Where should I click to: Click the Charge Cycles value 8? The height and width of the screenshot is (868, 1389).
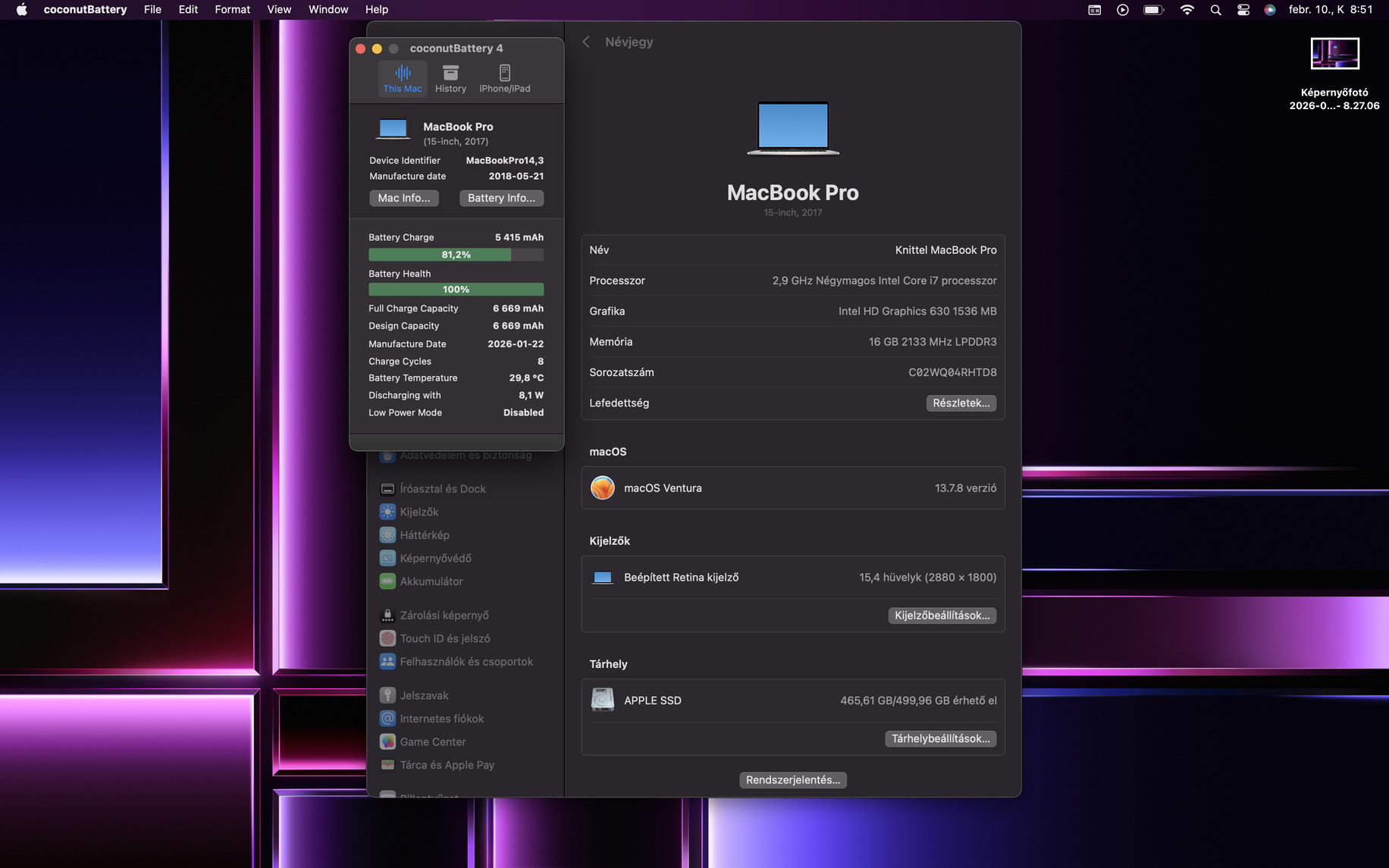[541, 362]
